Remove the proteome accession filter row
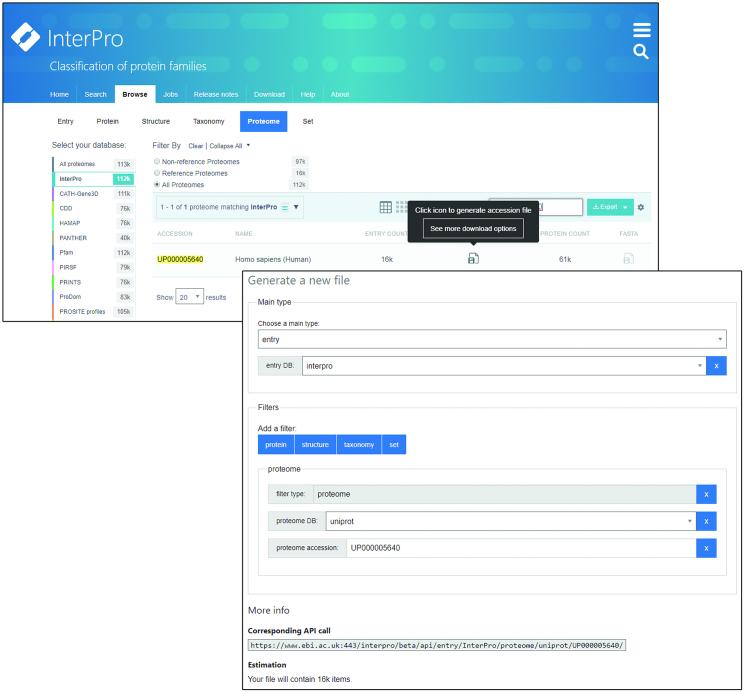The width and height of the screenshot is (745, 693). [706, 548]
